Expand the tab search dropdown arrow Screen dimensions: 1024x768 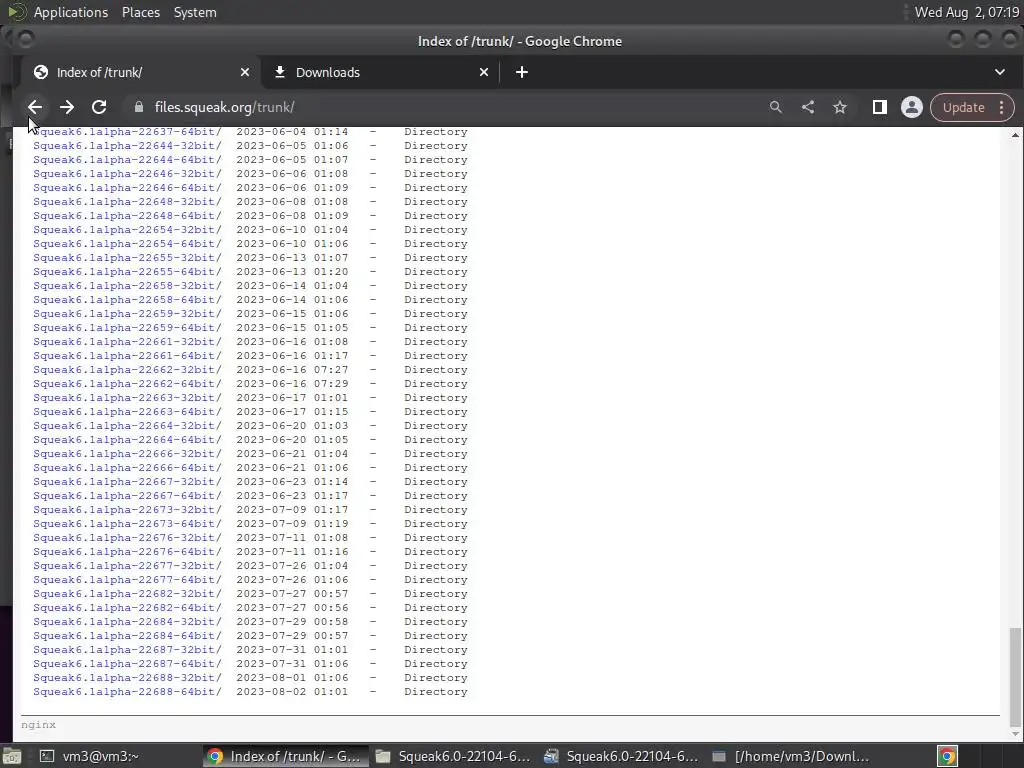tap(1000, 72)
